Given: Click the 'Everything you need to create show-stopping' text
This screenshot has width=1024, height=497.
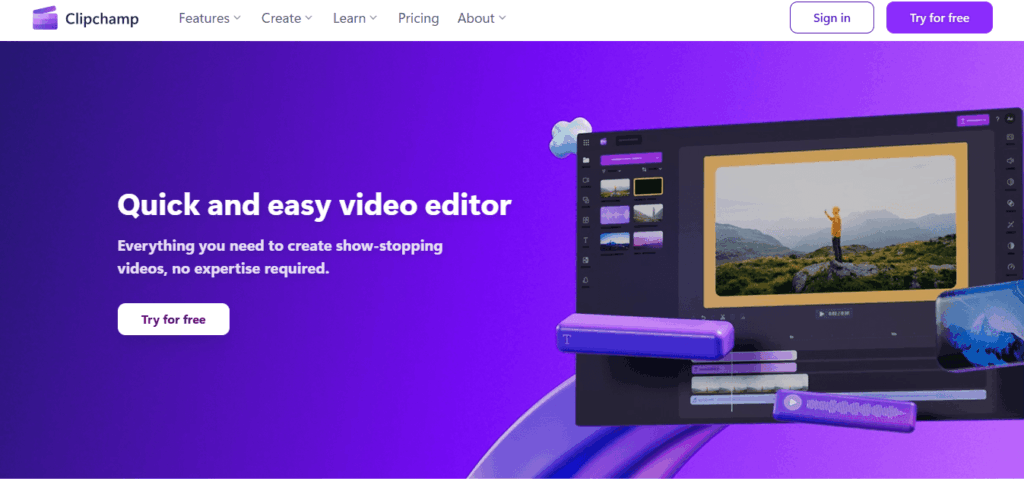Looking at the screenshot, I should [x=280, y=246].
